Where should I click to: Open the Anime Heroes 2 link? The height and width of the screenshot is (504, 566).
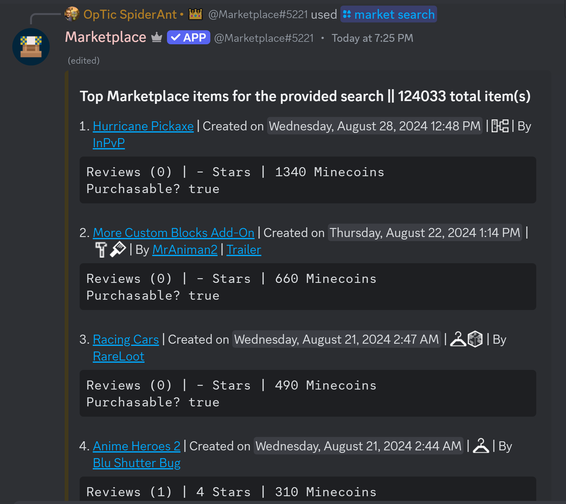point(136,446)
